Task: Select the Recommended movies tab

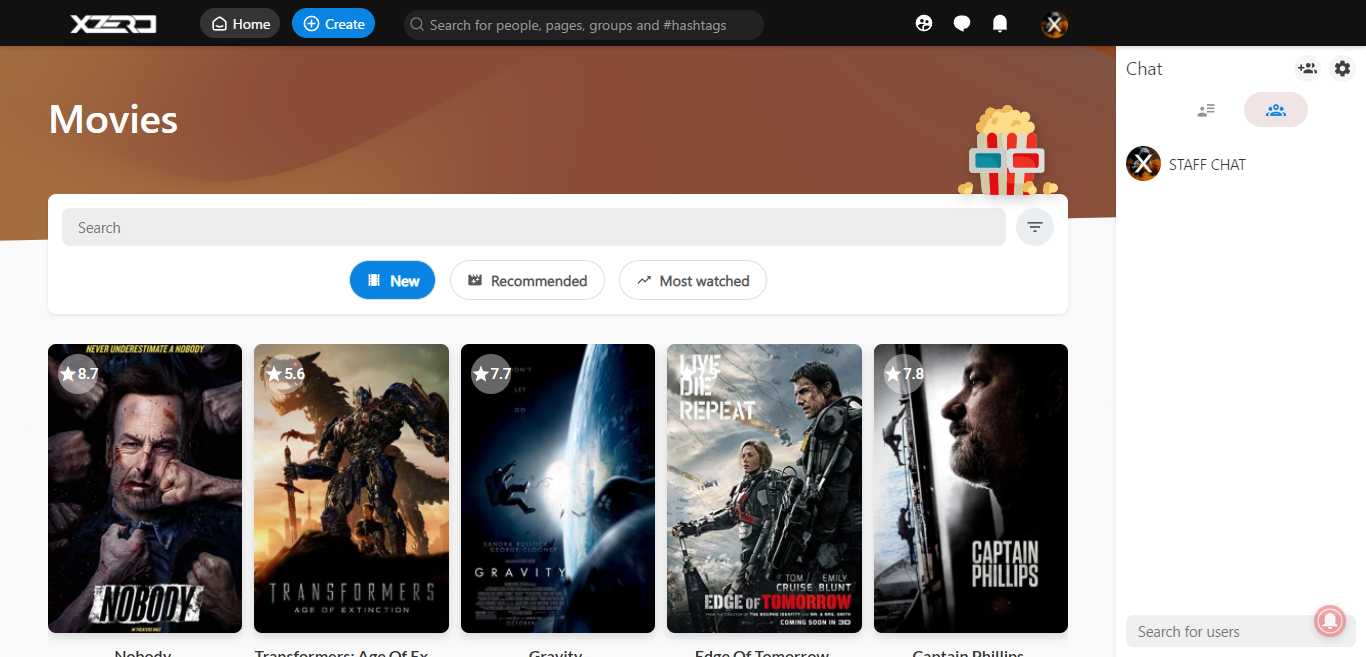Action: (527, 281)
